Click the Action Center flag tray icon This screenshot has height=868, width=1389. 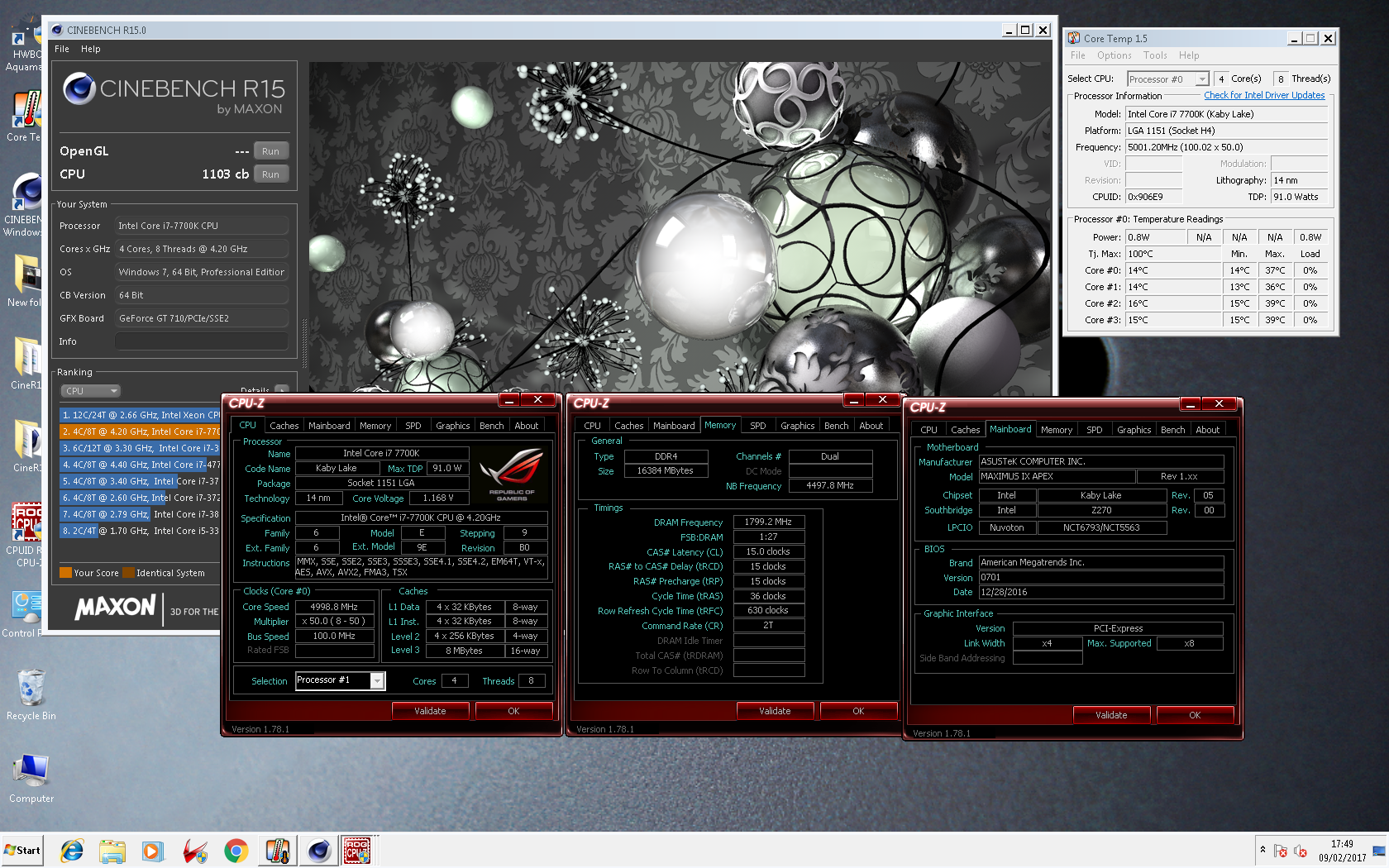pyautogui.click(x=1281, y=851)
